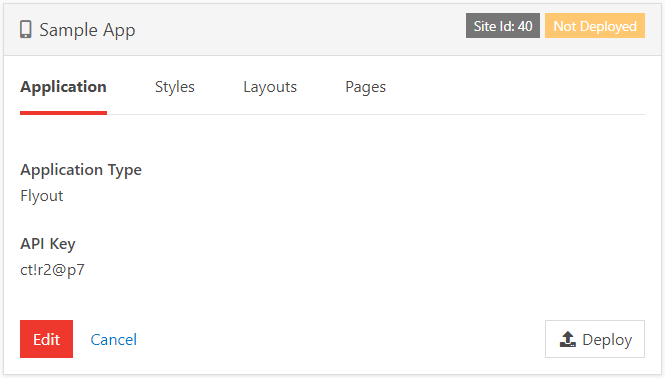Image resolution: width=665 pixels, height=378 pixels.
Task: Click the Deploy button
Action: pyautogui.click(x=595, y=339)
